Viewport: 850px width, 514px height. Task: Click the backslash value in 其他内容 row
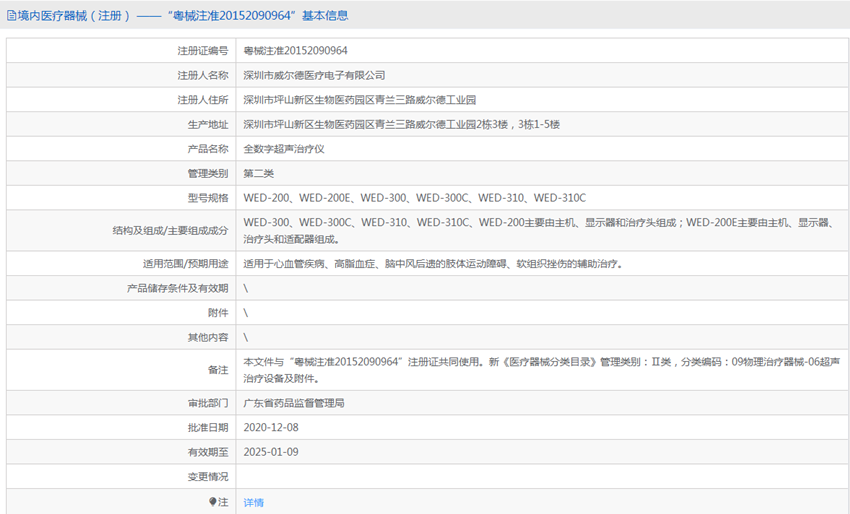click(x=246, y=337)
